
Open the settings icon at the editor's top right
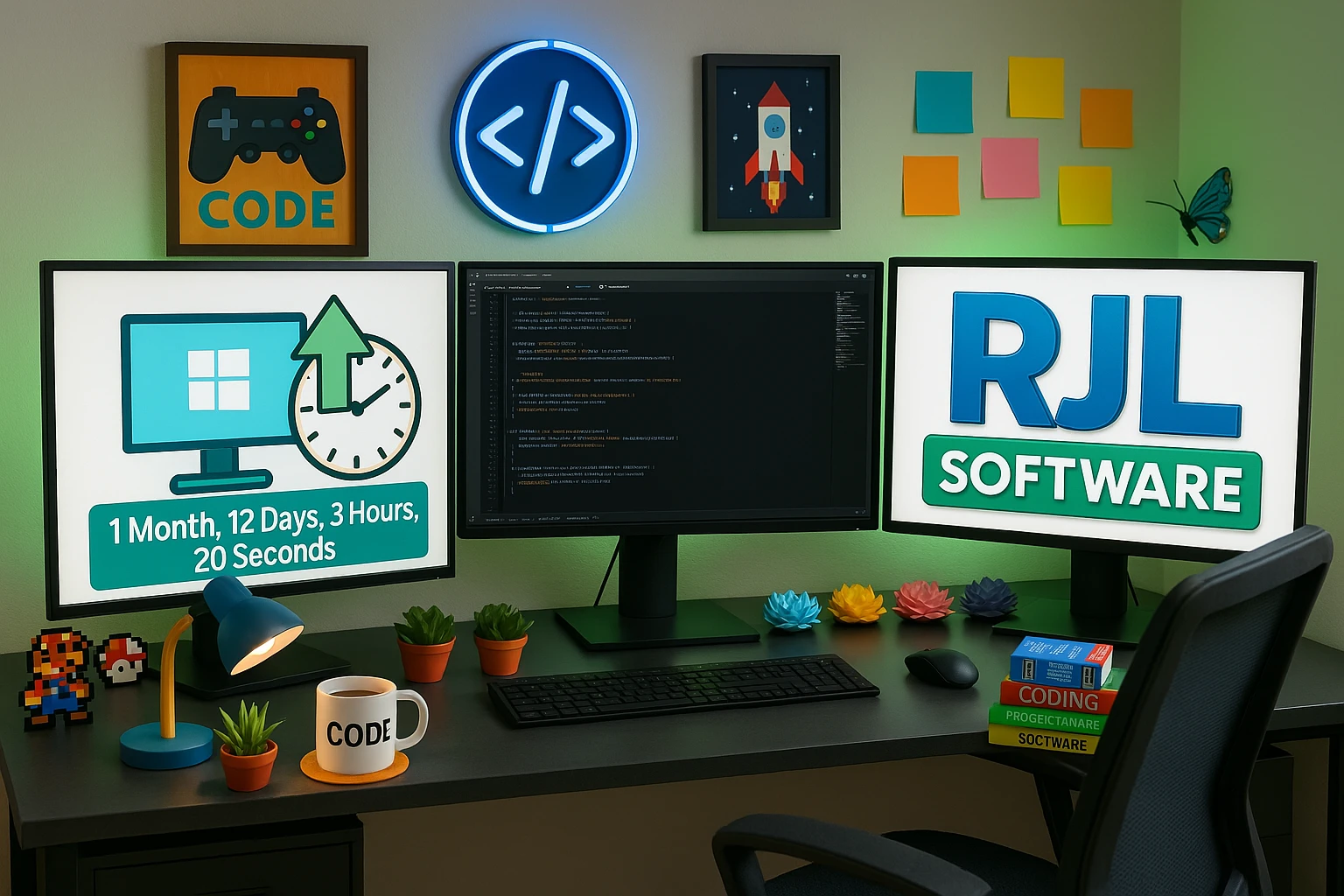(x=864, y=275)
